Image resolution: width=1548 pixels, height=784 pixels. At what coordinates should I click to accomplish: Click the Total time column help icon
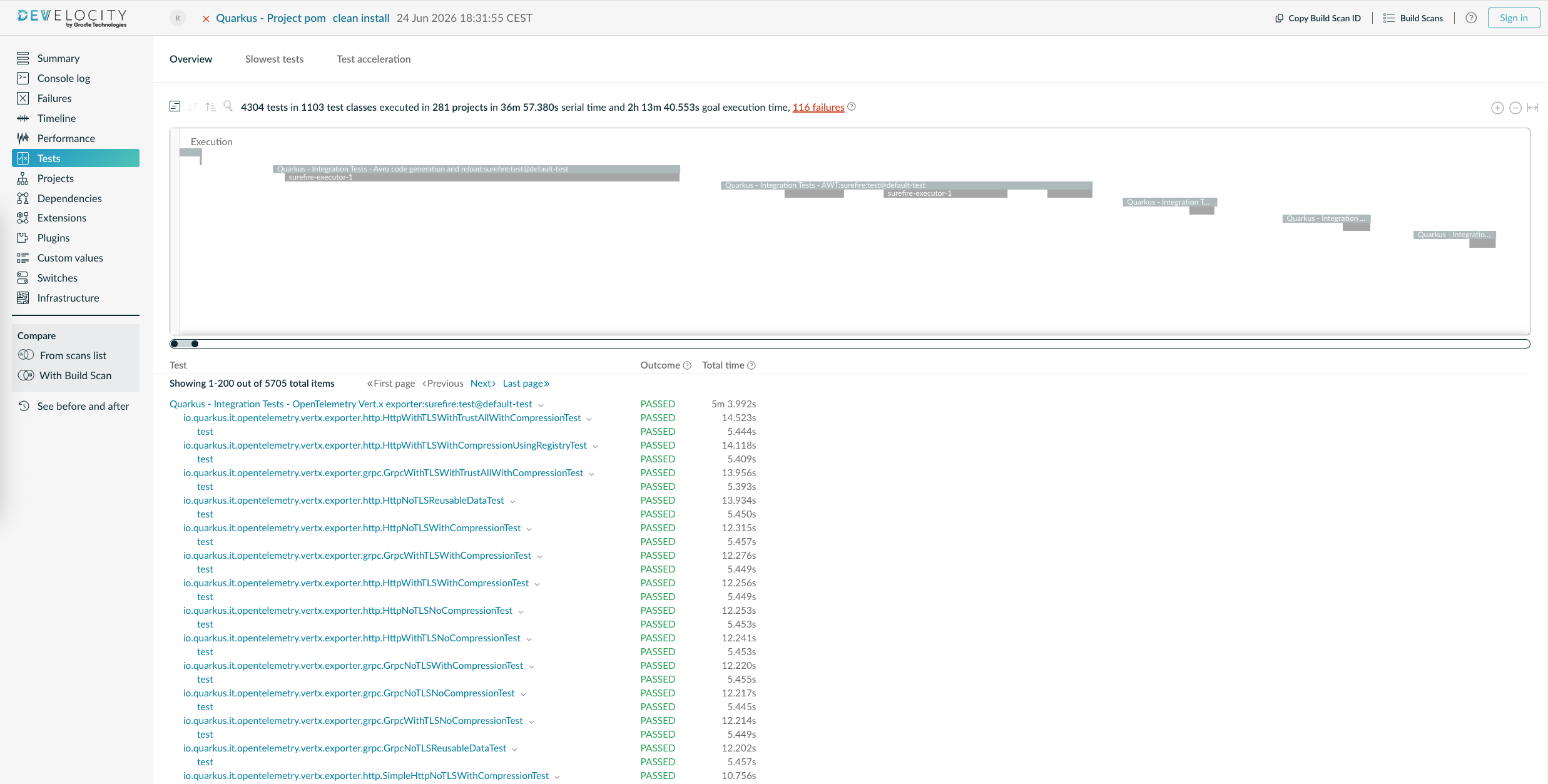pyautogui.click(x=751, y=365)
